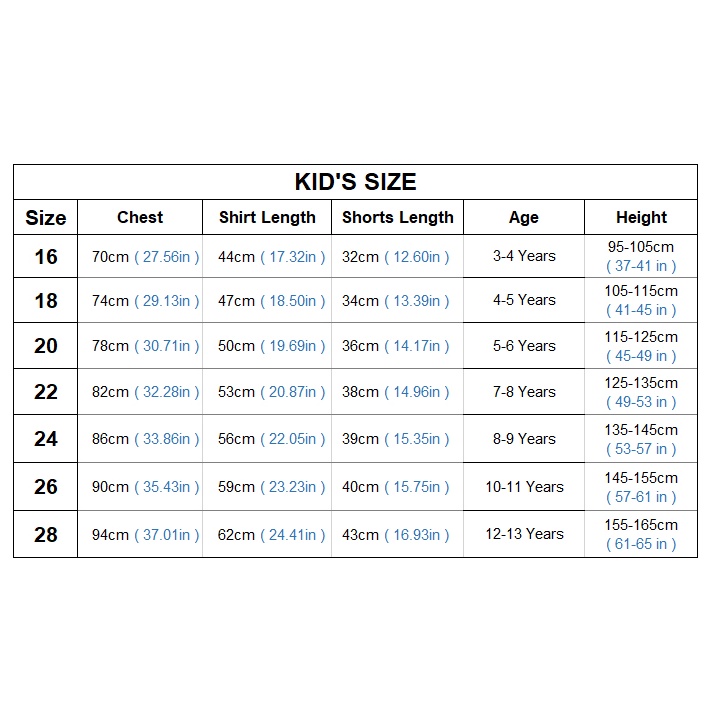Viewport: 707px width, 707px height.
Task: Click size 22 in the Size column
Action: point(46,392)
